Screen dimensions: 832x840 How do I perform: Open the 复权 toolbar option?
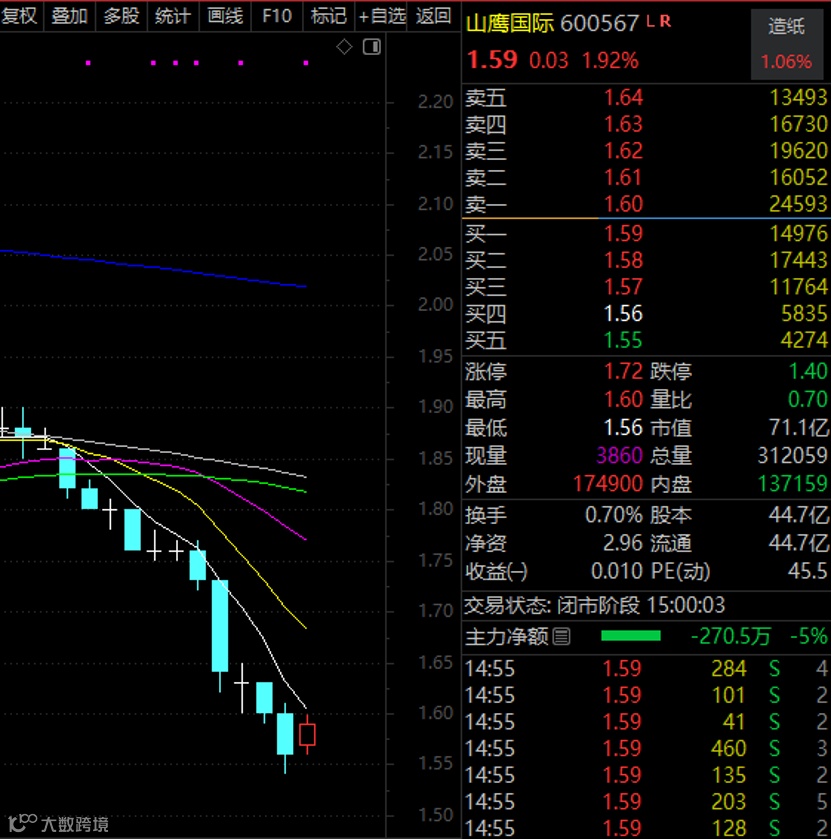[20, 16]
